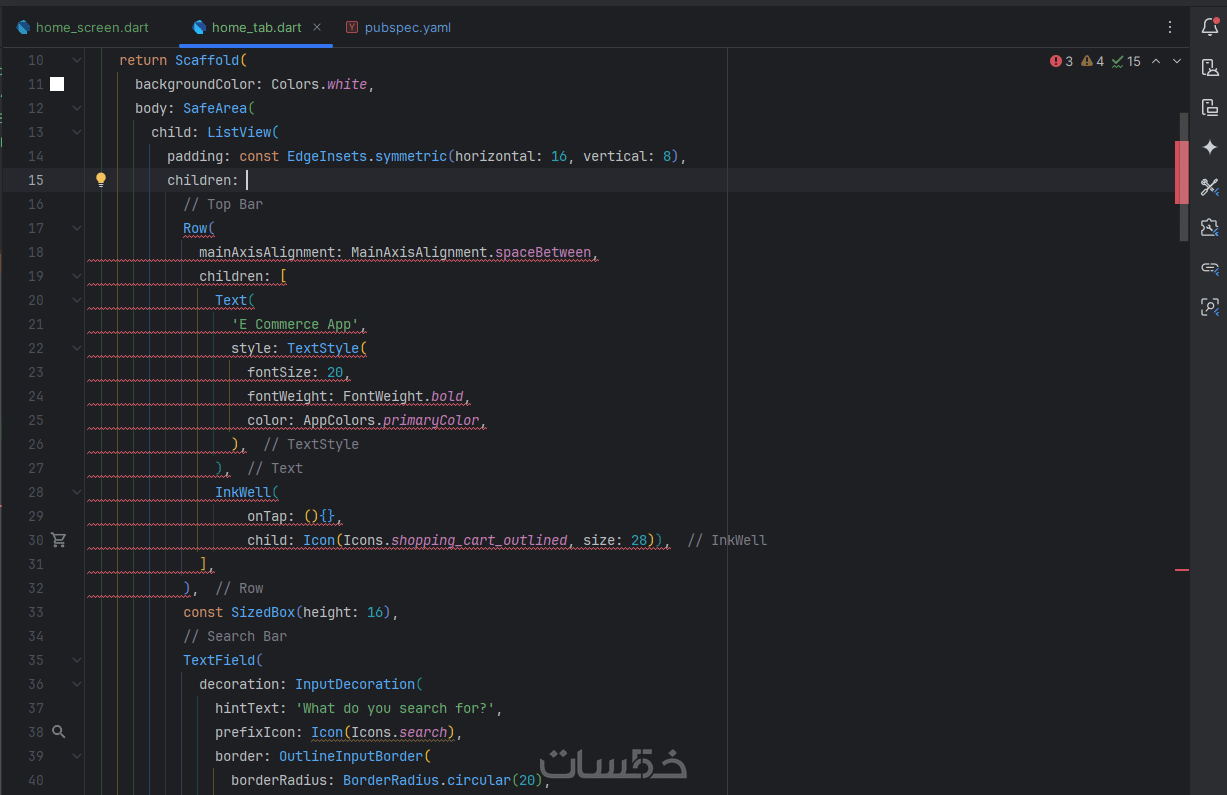This screenshot has width=1227, height=795.
Task: Open the Gemini sparkle tool window
Action: tap(1210, 147)
